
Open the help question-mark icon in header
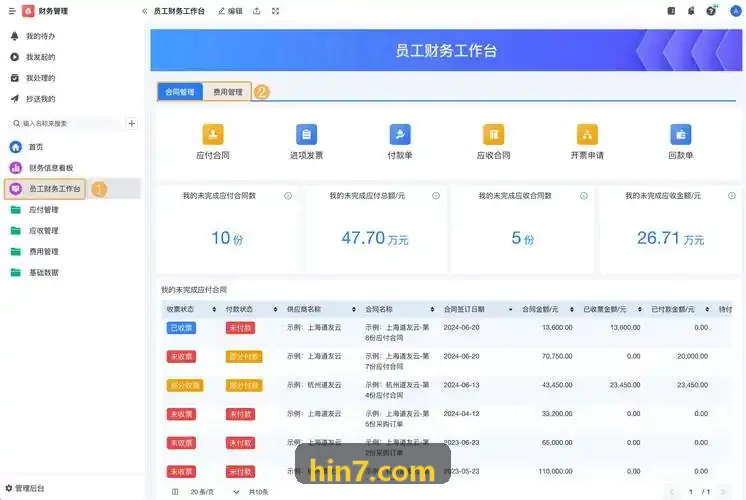[711, 11]
